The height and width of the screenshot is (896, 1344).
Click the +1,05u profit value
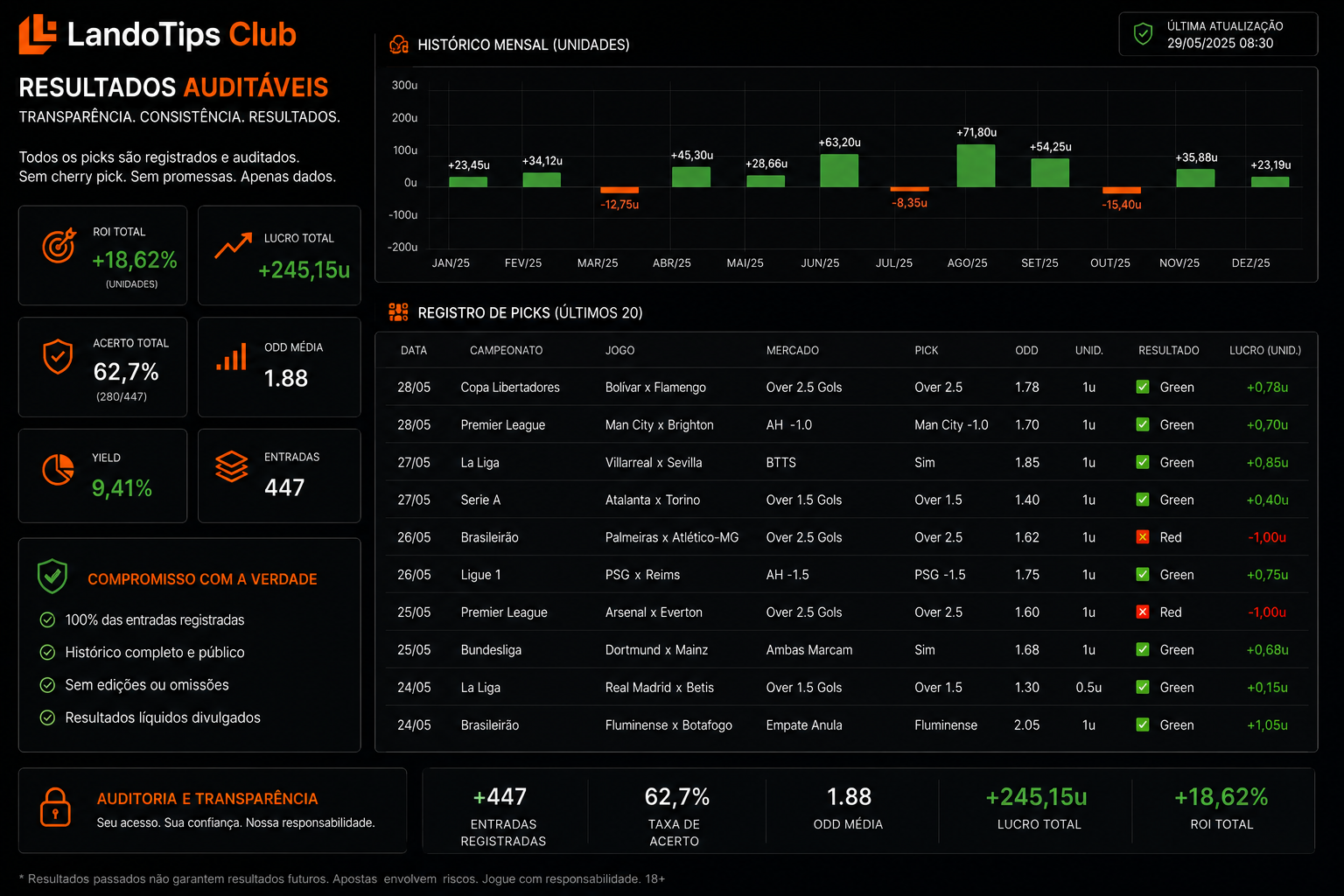click(1267, 724)
